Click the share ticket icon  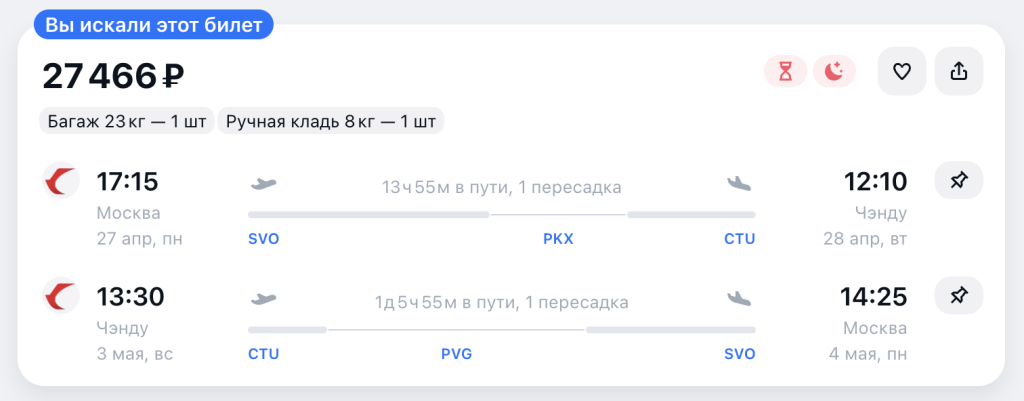pos(958,72)
